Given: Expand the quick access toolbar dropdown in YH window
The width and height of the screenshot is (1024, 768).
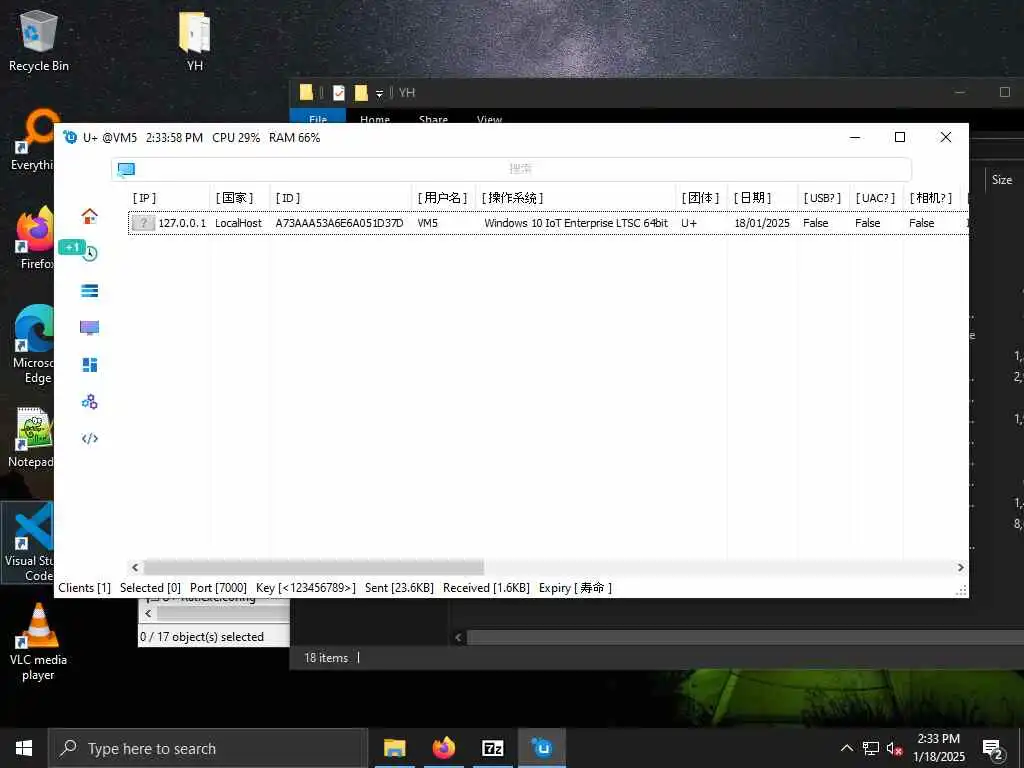Looking at the screenshot, I should 379,94.
